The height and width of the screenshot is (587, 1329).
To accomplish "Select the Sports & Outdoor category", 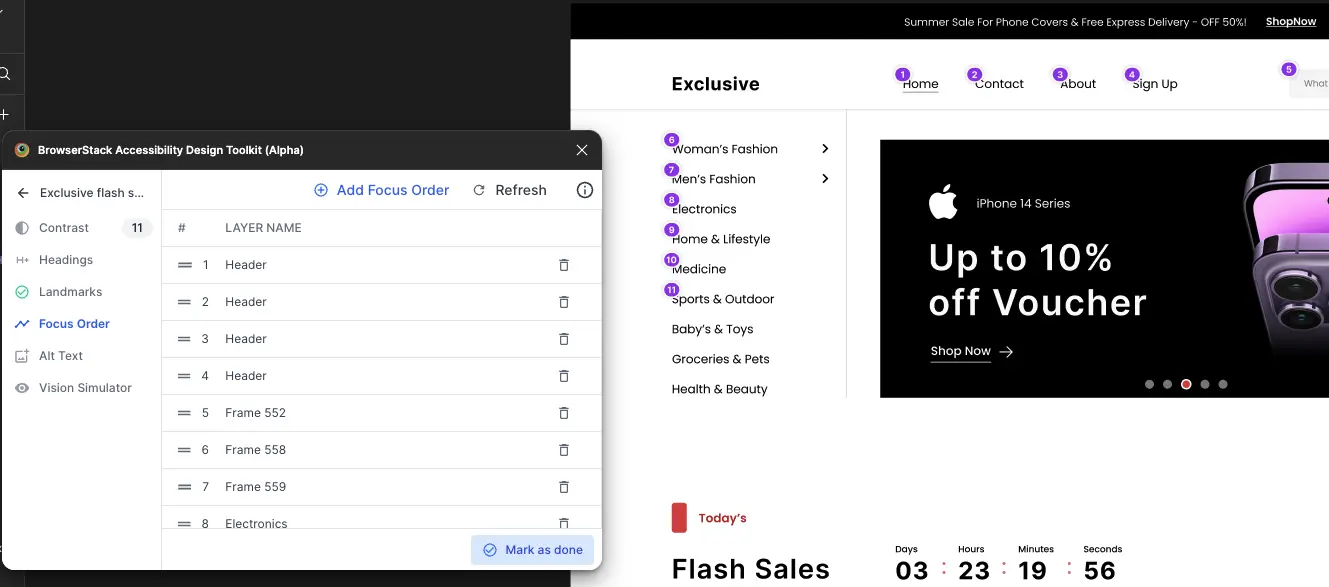I will (x=723, y=299).
